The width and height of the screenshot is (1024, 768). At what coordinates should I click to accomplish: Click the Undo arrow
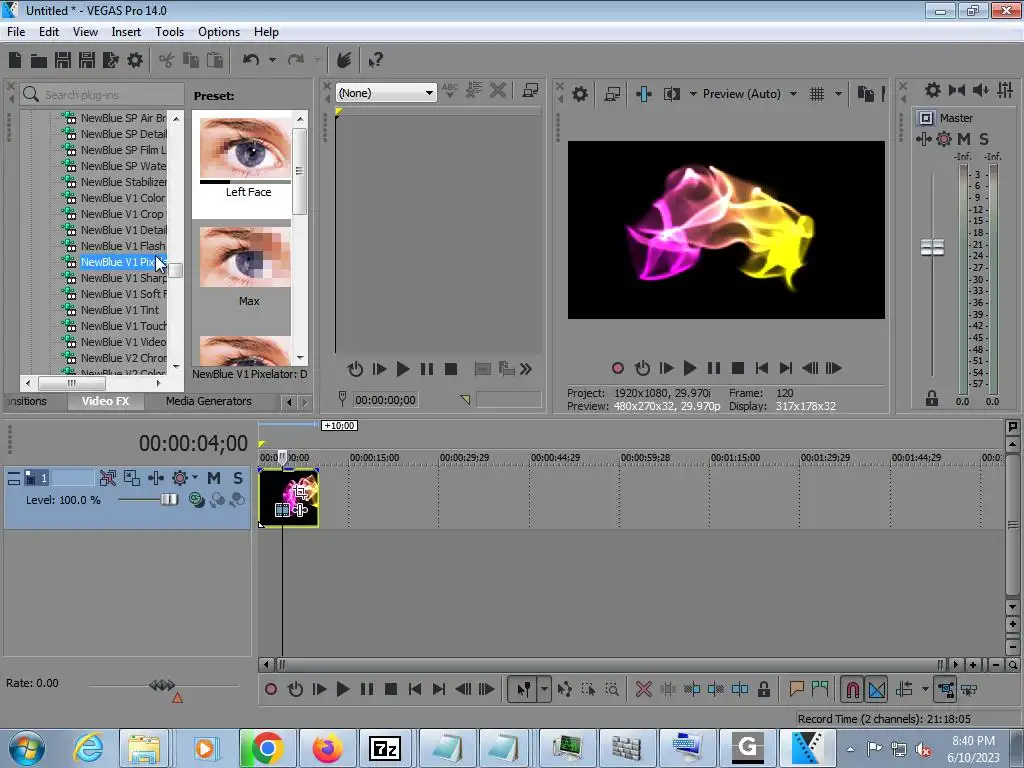pyautogui.click(x=251, y=60)
